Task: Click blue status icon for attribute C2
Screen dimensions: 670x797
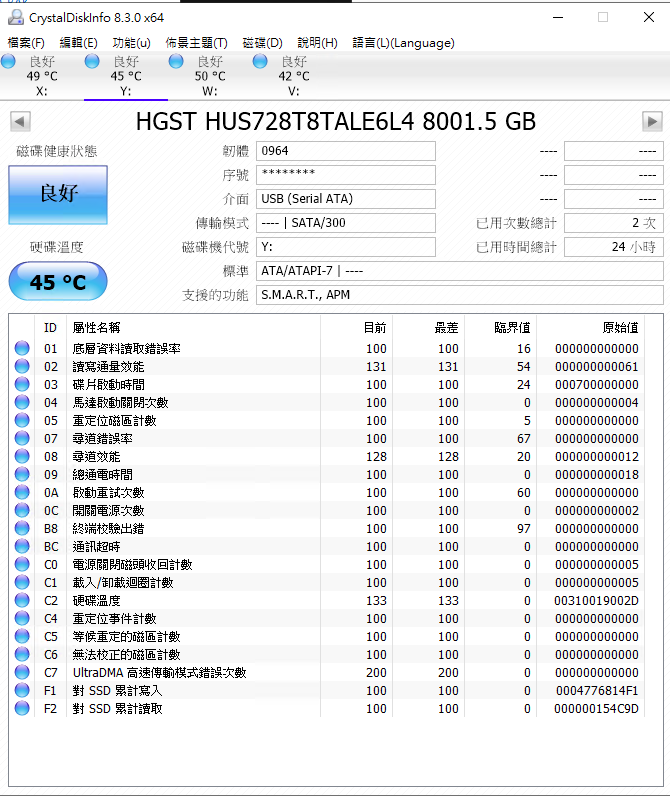Action: click(x=22, y=601)
